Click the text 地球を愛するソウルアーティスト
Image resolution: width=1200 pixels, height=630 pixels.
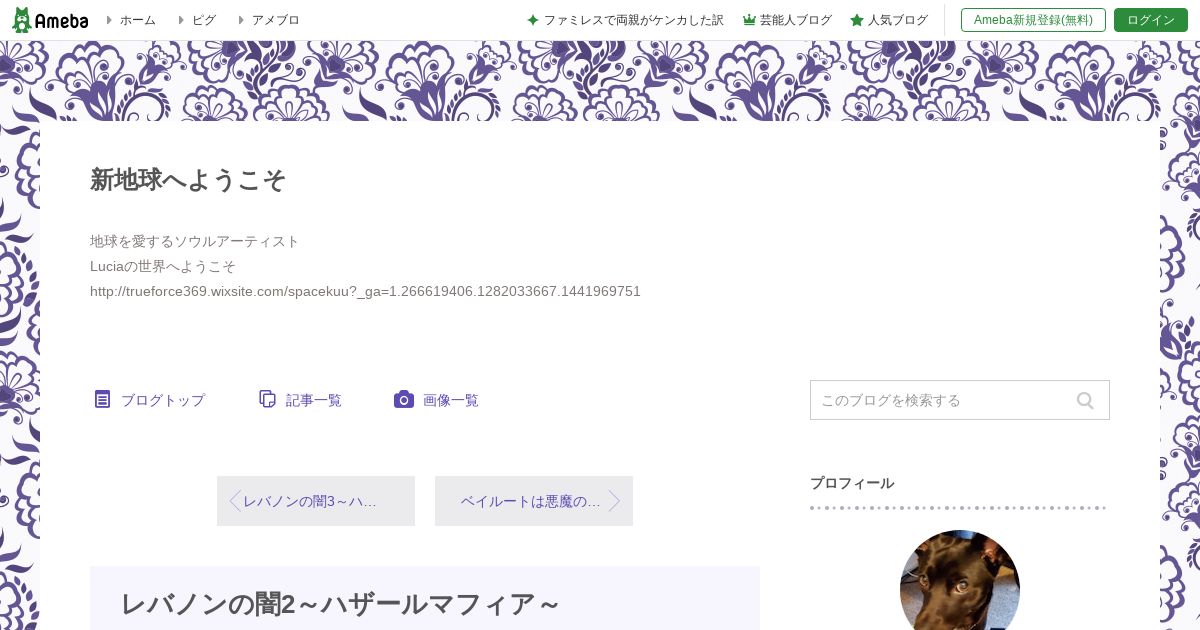[x=195, y=241]
